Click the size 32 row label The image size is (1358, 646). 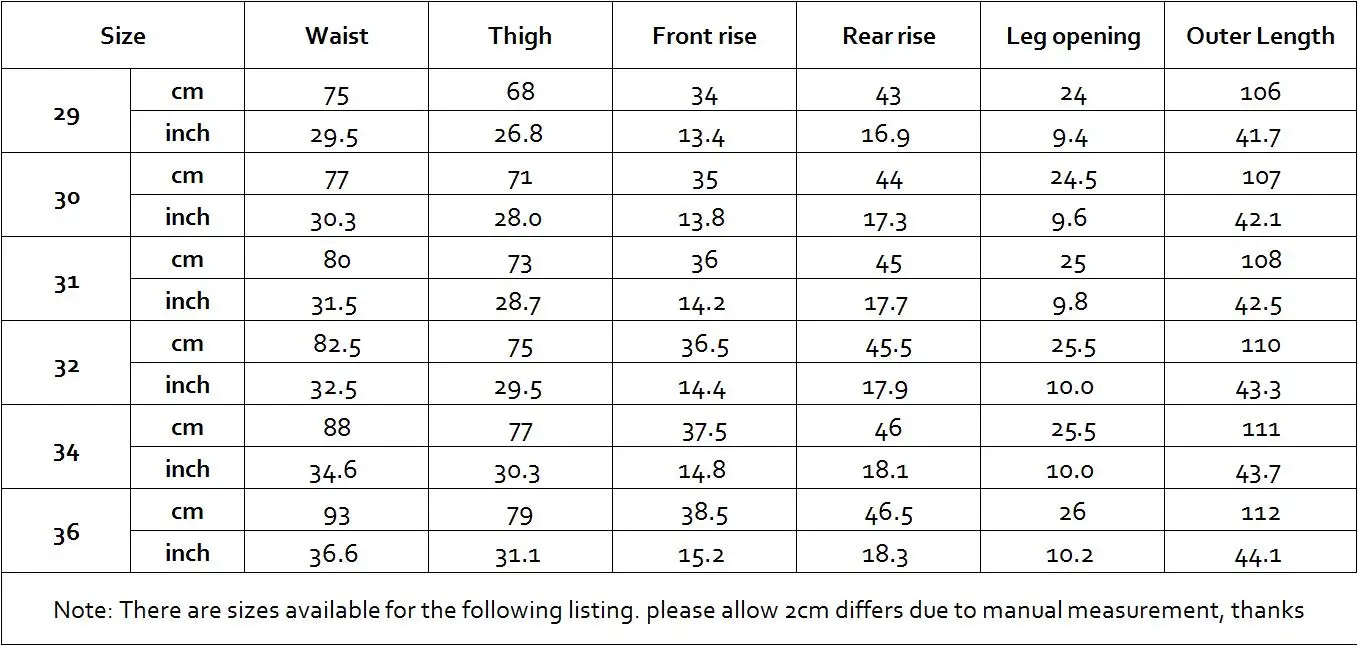click(66, 365)
